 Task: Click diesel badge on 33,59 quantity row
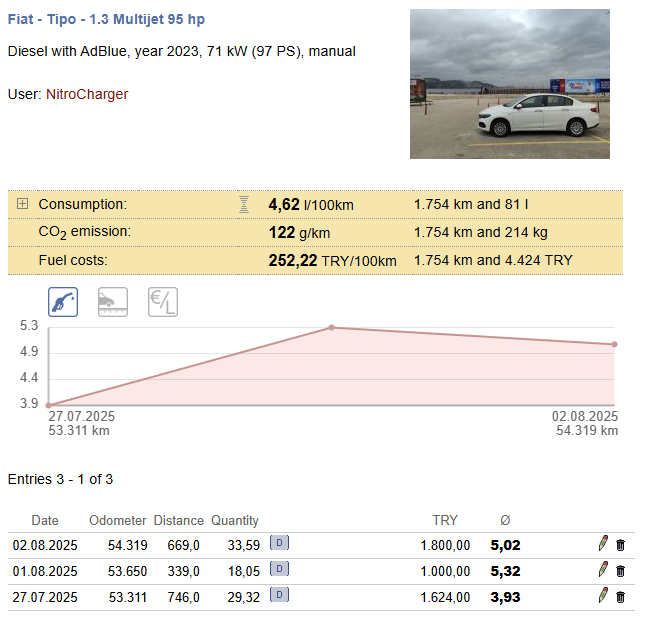pos(279,543)
